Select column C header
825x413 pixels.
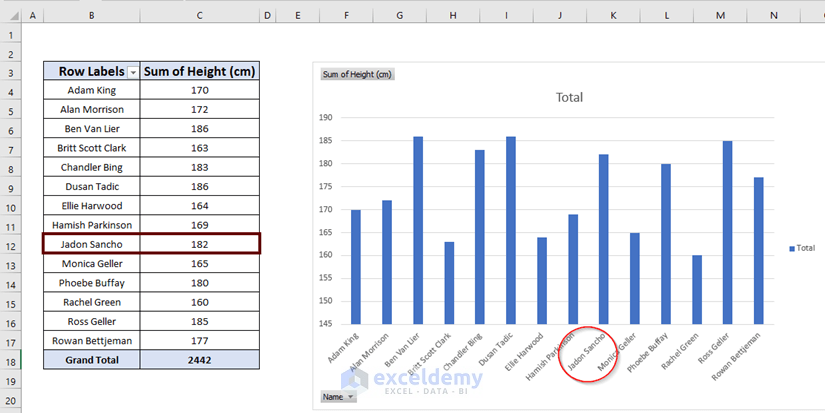(200, 16)
